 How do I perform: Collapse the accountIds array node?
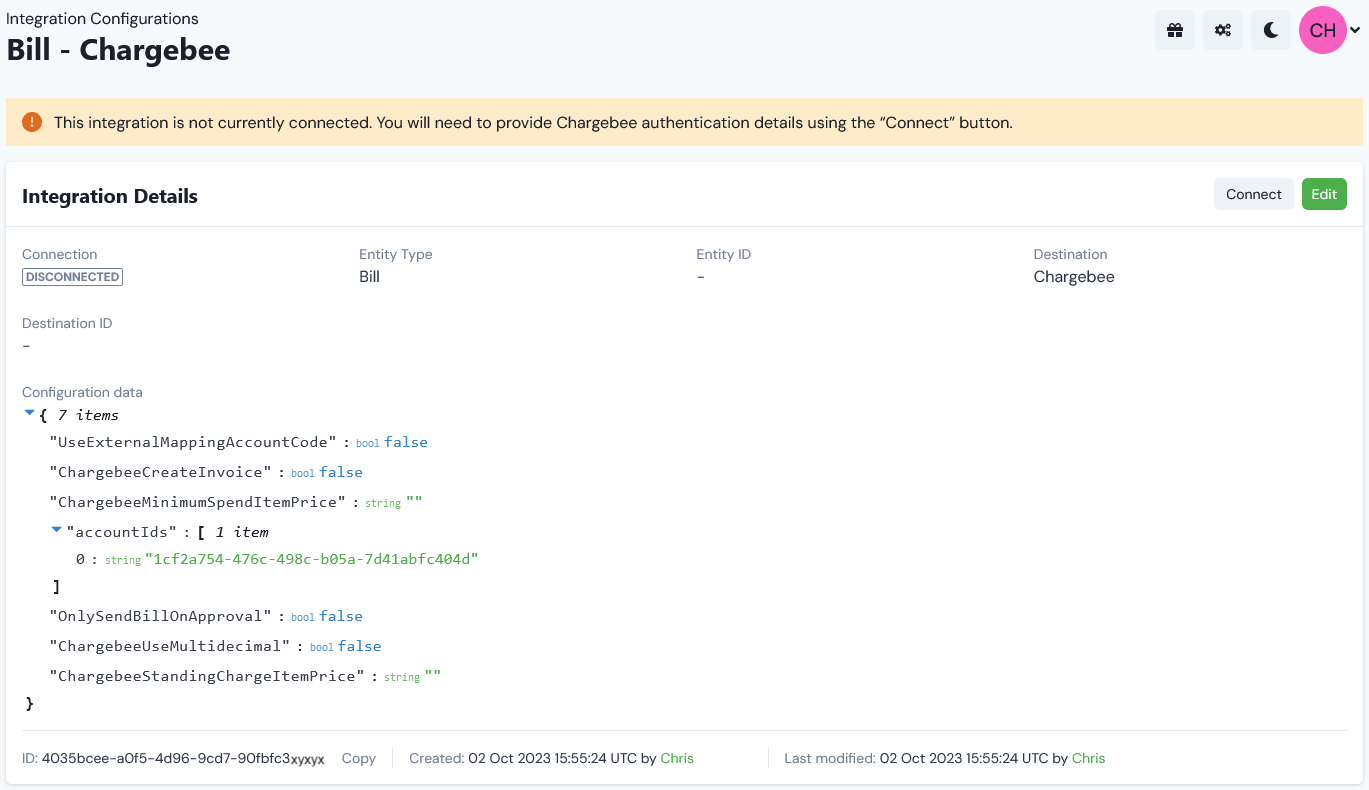click(56, 529)
